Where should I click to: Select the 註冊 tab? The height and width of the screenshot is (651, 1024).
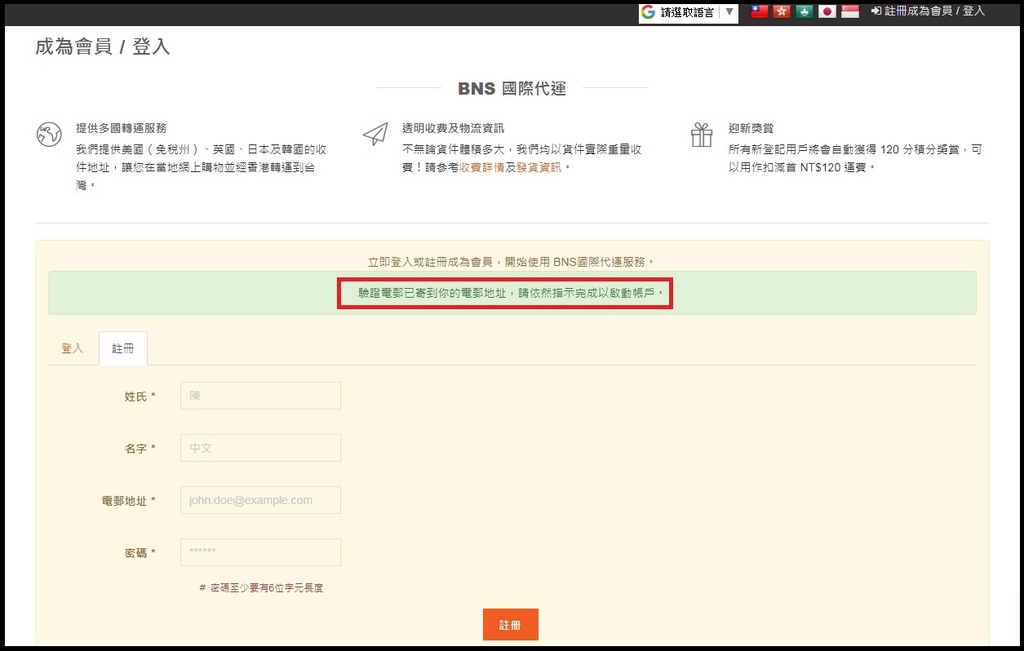point(123,348)
